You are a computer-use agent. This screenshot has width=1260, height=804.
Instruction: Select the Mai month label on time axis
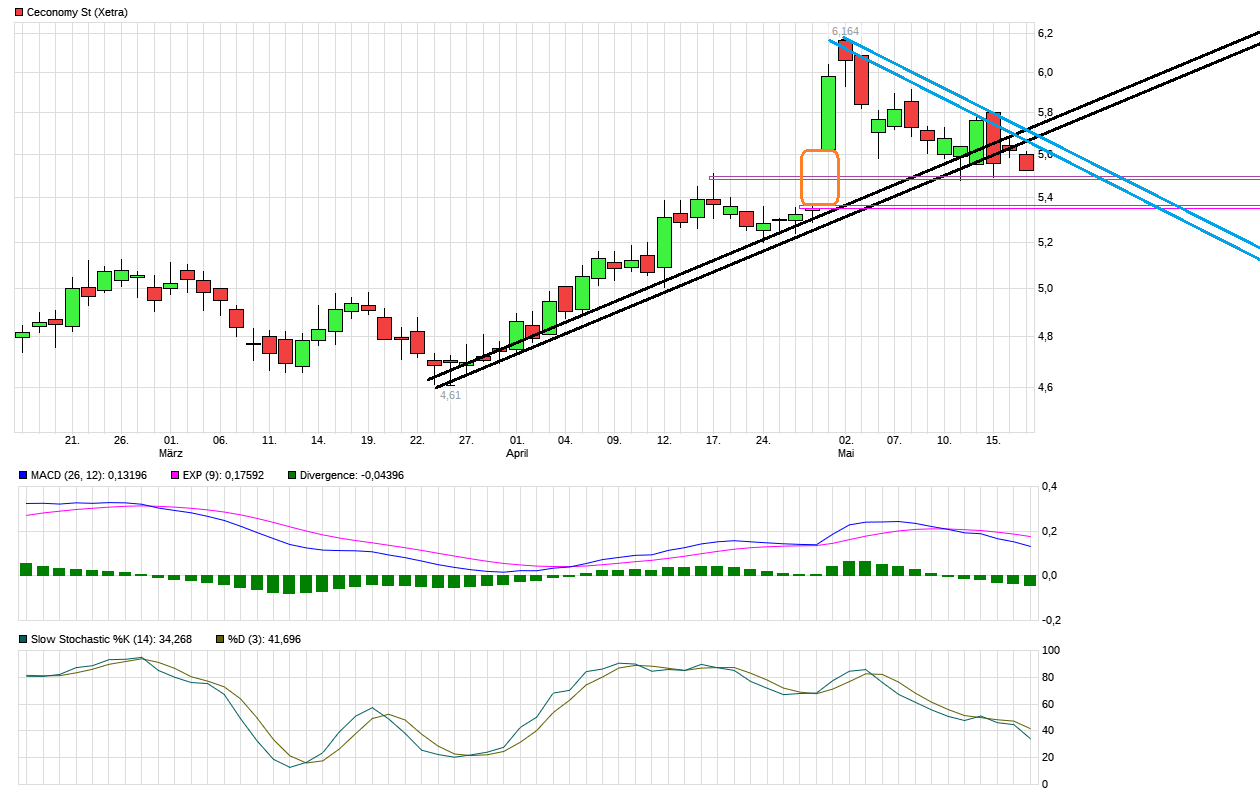point(846,453)
